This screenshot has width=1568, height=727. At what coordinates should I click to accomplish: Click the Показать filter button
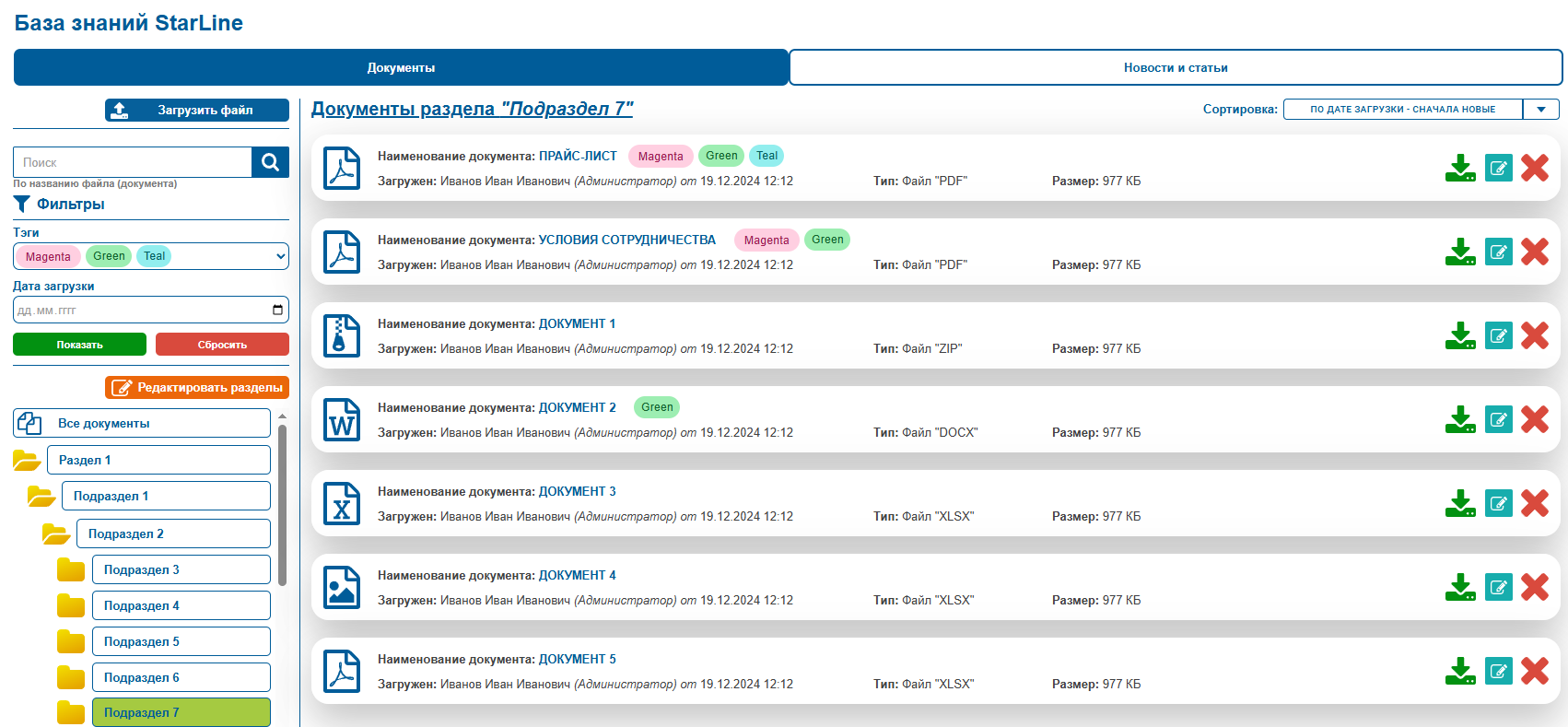click(79, 345)
